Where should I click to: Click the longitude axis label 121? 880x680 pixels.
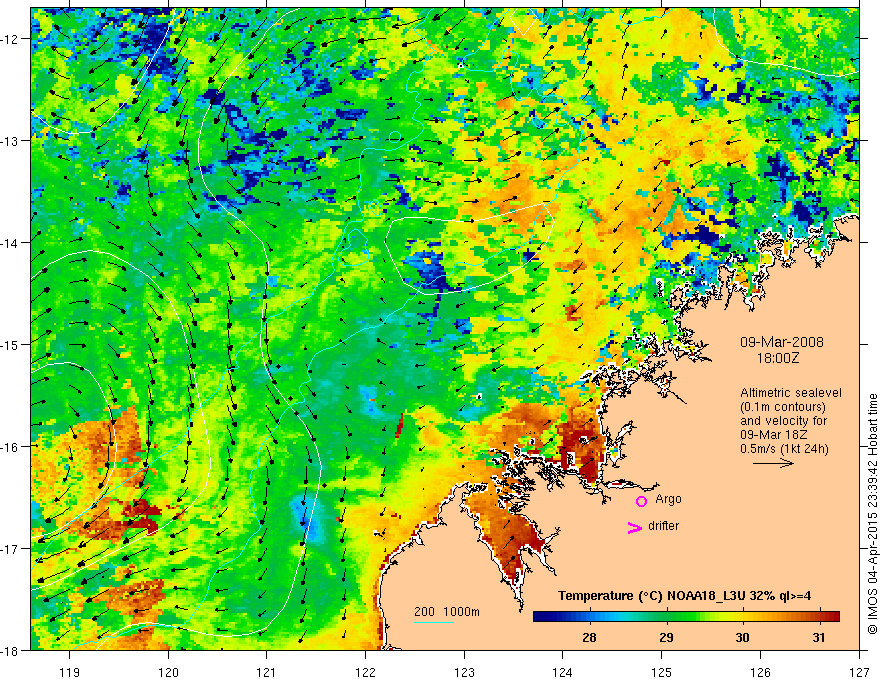tap(267, 672)
